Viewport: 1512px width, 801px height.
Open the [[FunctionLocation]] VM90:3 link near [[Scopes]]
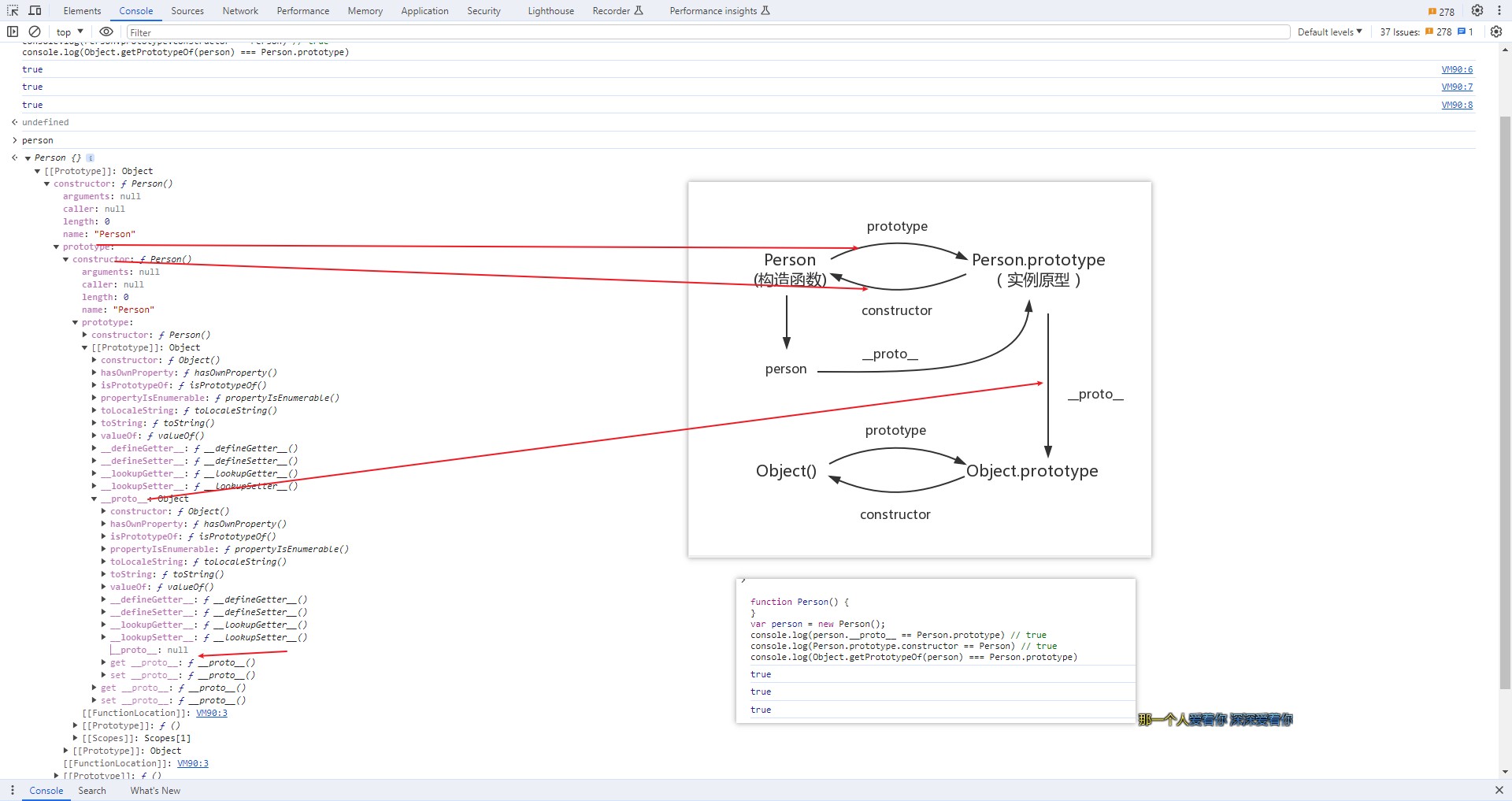212,713
